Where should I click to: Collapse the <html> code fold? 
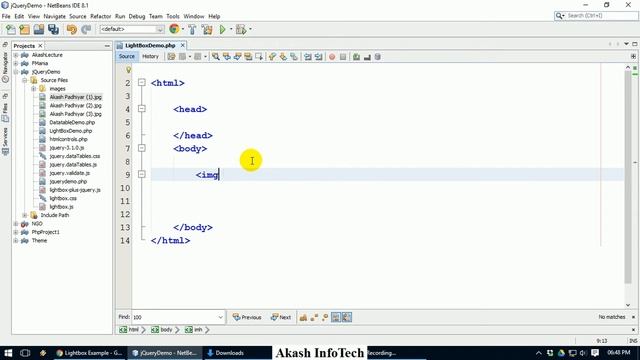coord(142,82)
